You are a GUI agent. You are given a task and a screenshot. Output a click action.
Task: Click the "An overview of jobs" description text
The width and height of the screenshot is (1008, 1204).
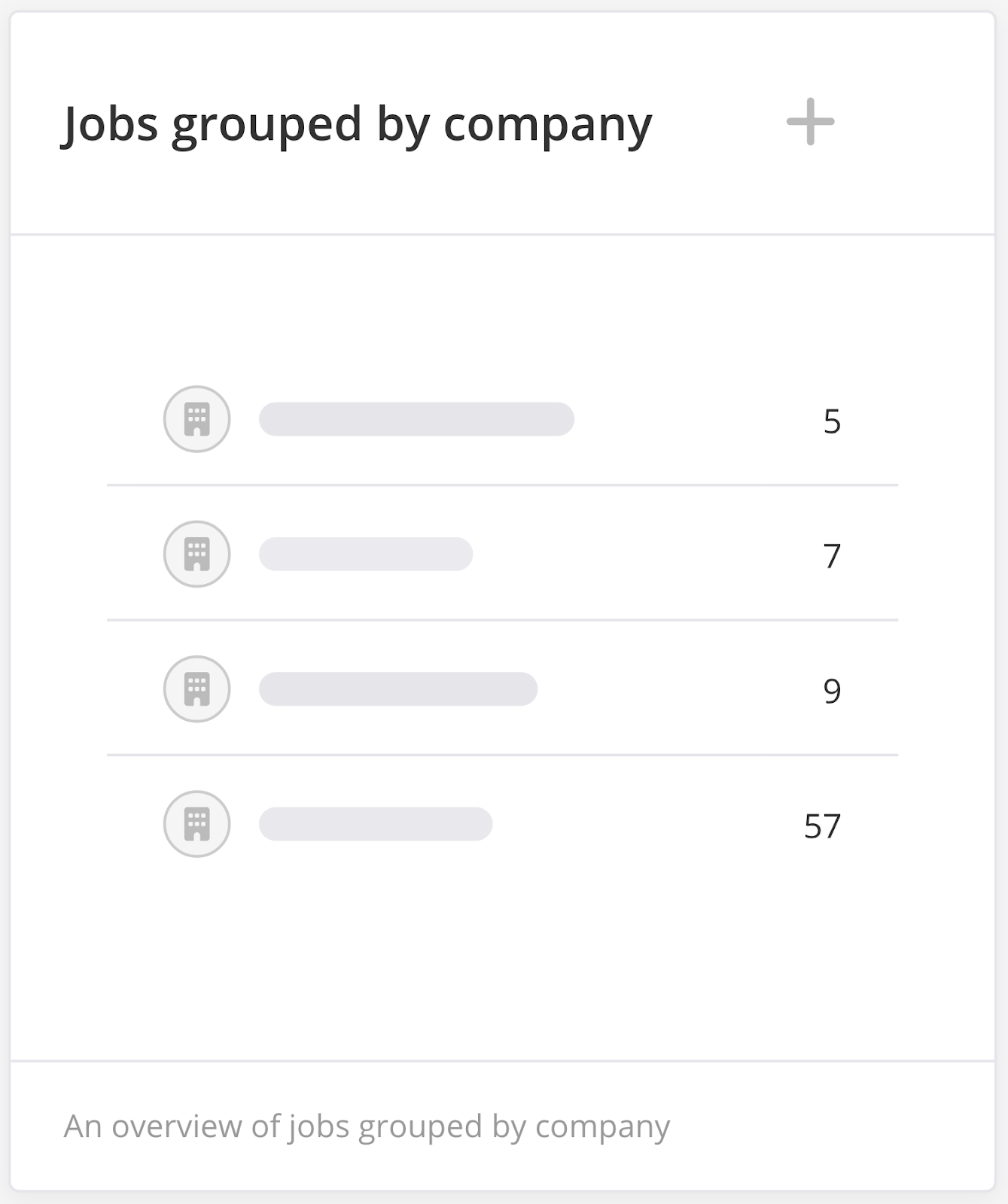coord(367,1126)
